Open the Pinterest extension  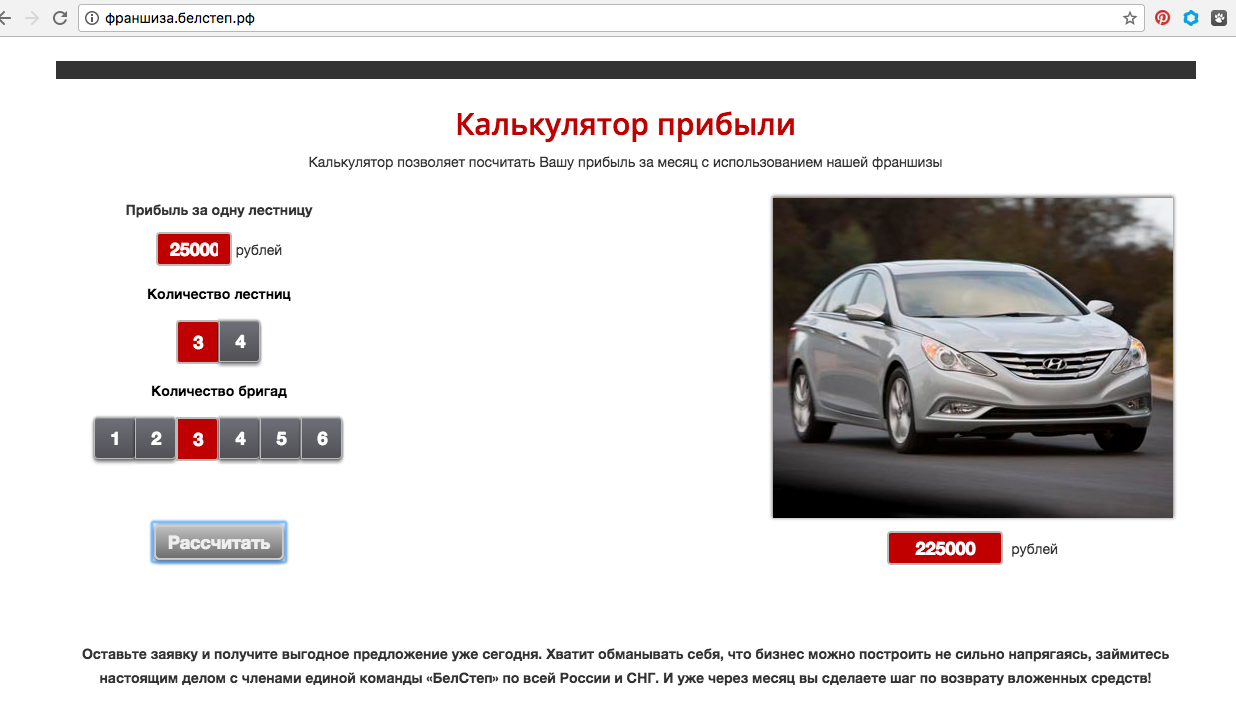1162,18
